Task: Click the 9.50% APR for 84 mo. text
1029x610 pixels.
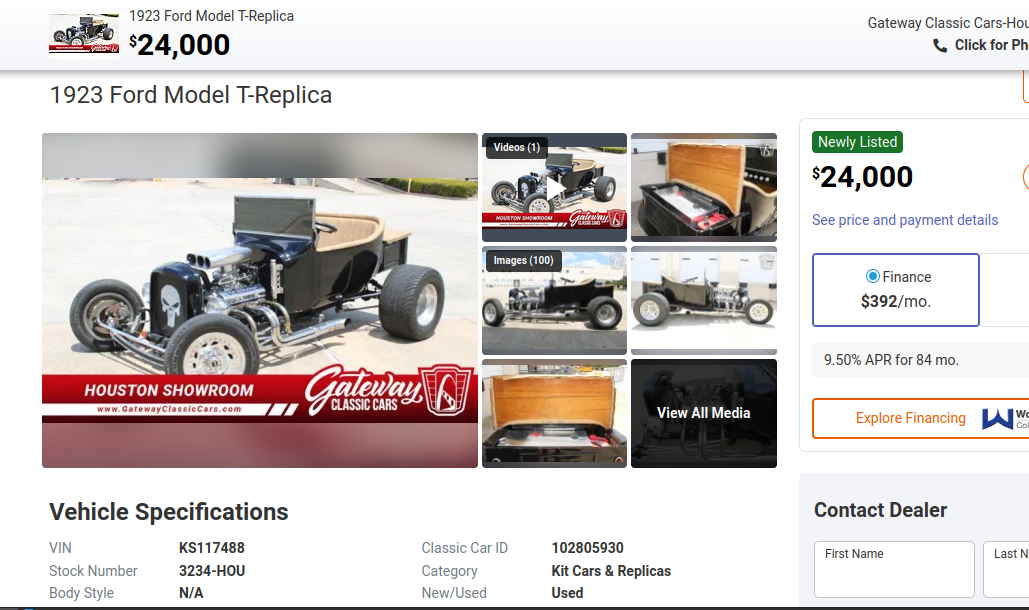Action: pos(891,360)
